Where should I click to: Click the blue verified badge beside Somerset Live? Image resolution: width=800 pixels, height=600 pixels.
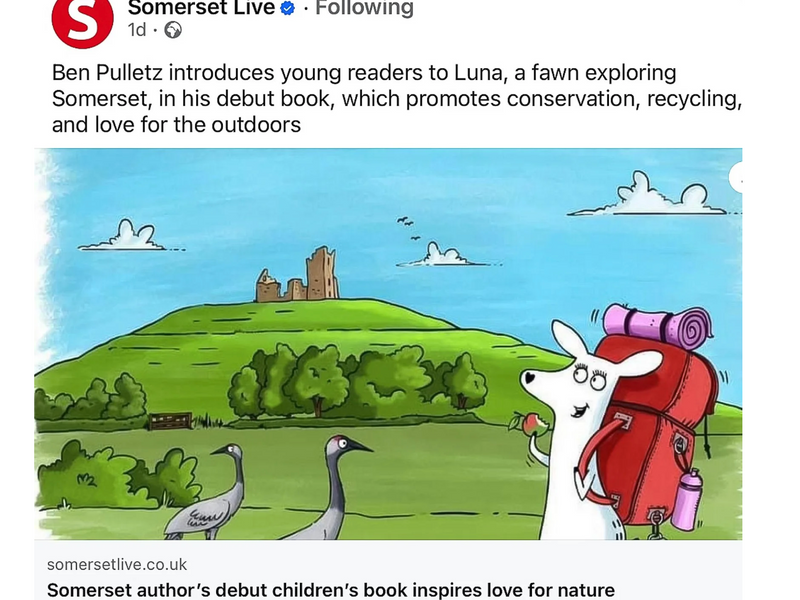(x=288, y=8)
